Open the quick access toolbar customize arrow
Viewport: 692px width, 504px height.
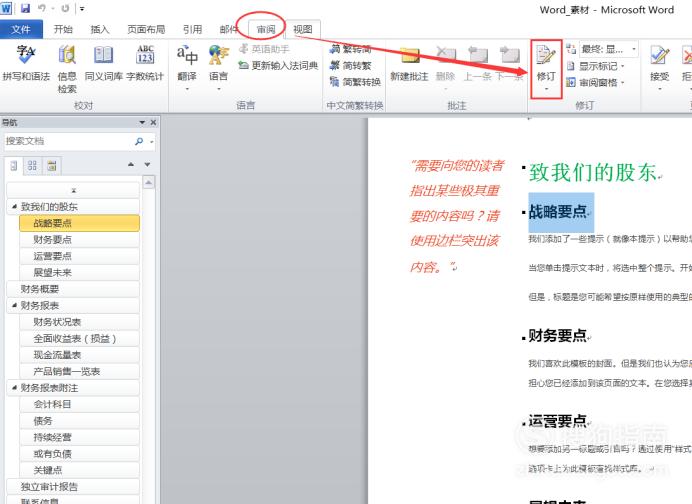[x=82, y=8]
